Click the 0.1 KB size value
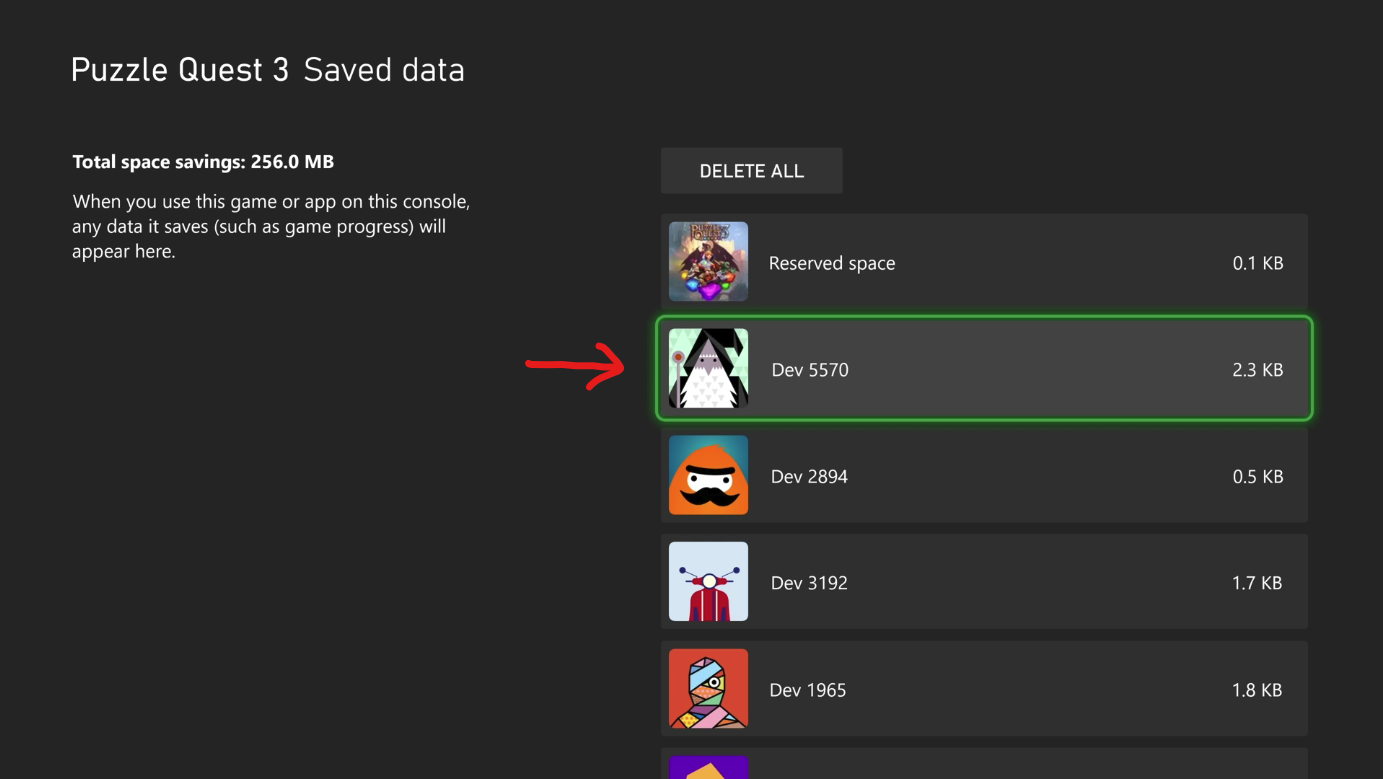This screenshot has width=1383, height=779. tap(1258, 263)
